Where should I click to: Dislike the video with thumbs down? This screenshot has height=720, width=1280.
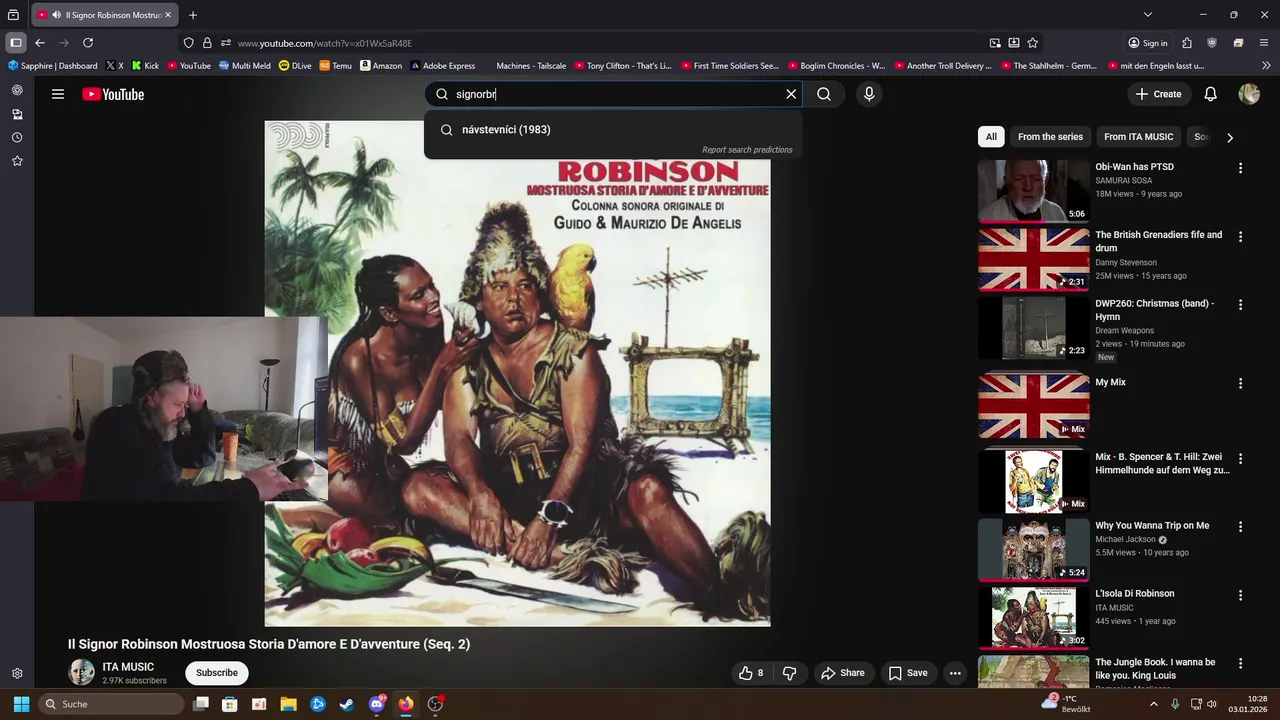(789, 673)
